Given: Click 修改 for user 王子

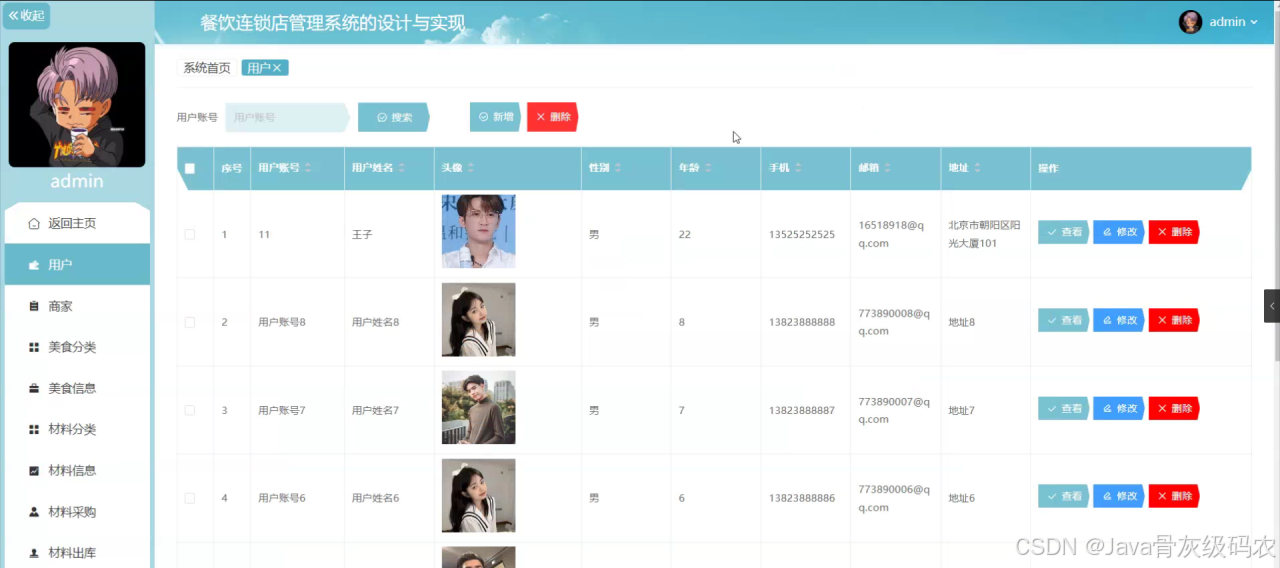Looking at the screenshot, I should [x=1119, y=232].
